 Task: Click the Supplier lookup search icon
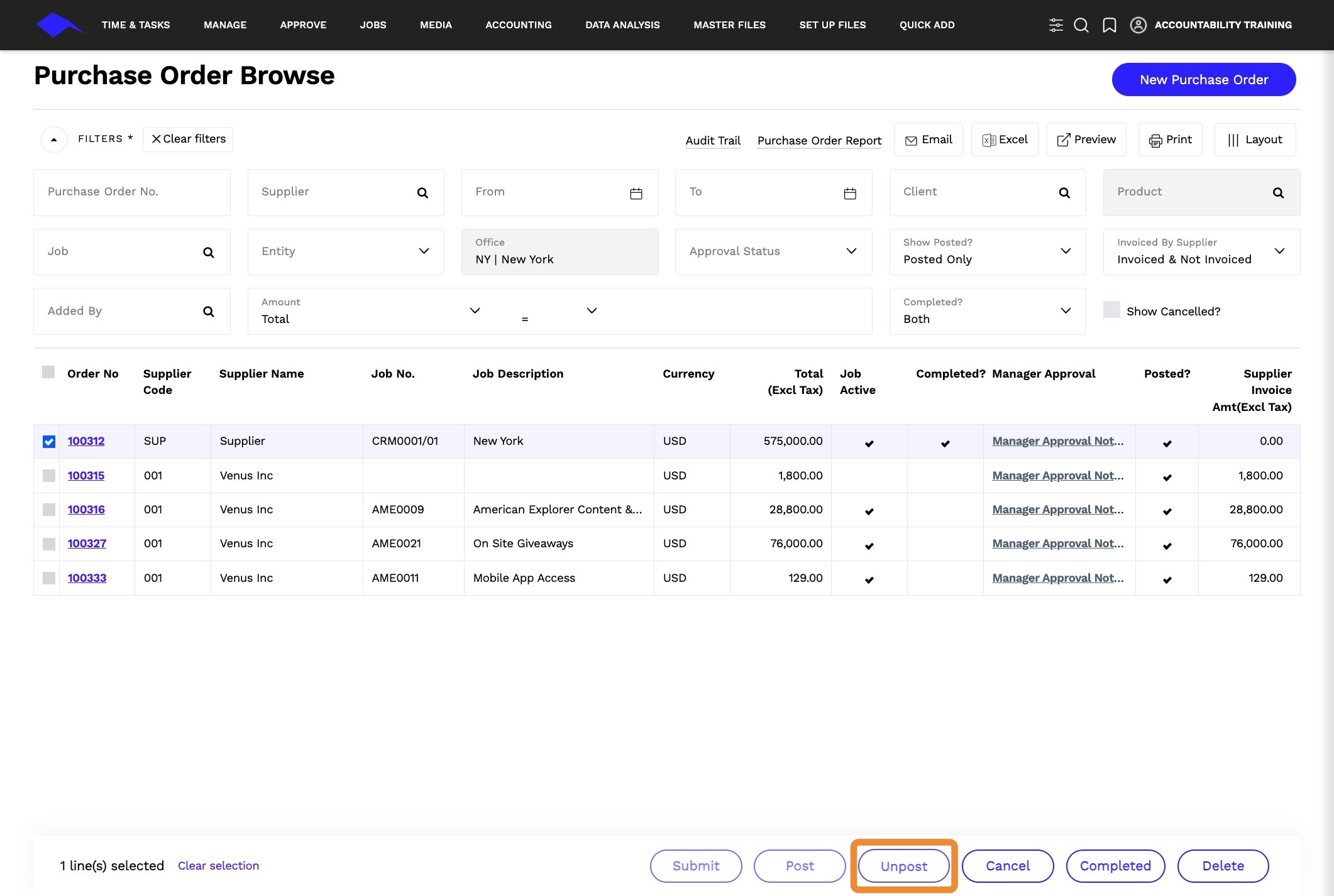422,193
